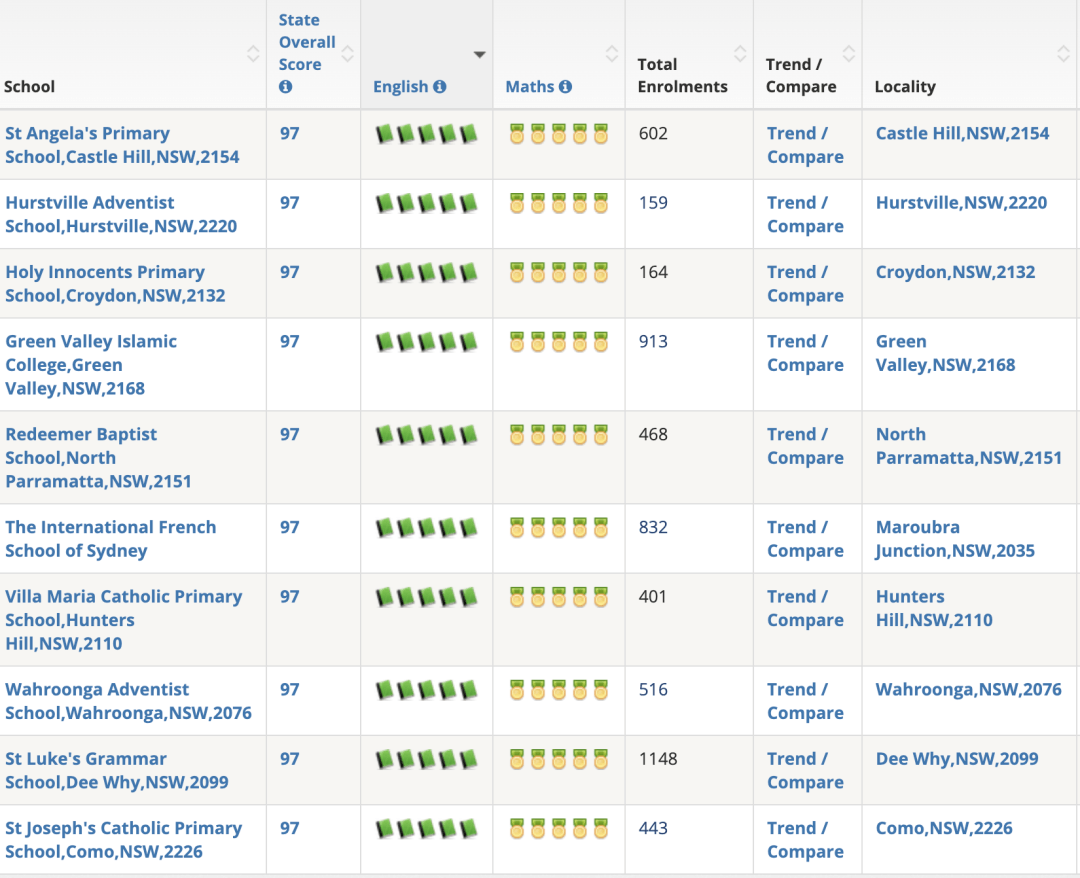The width and height of the screenshot is (1080, 878).
Task: Open Trend / Compare for St Luke's Grammar
Action: (x=805, y=771)
